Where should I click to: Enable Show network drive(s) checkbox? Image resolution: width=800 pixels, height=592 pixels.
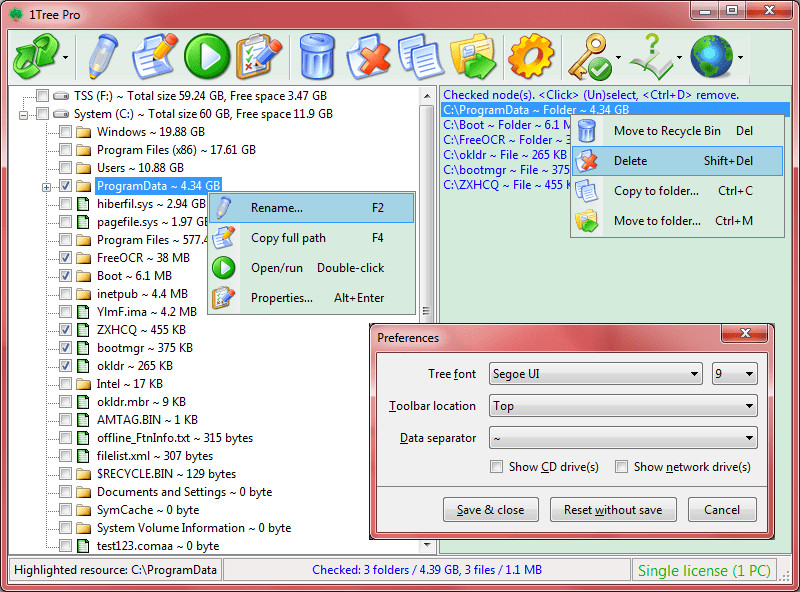click(621, 466)
